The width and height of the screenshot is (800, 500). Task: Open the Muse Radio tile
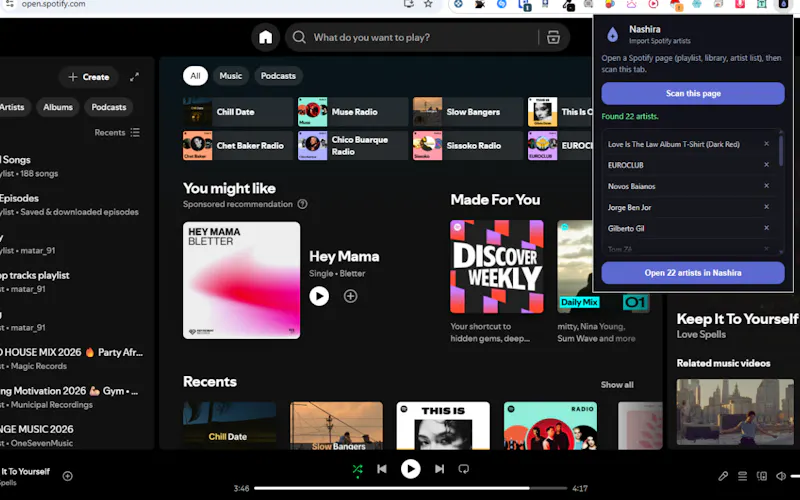click(353, 112)
